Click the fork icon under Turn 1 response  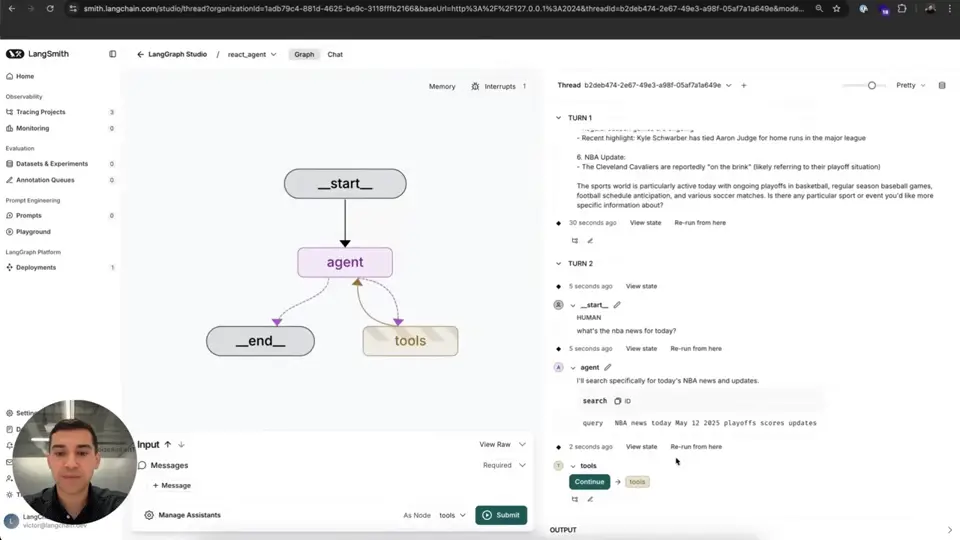click(575, 241)
